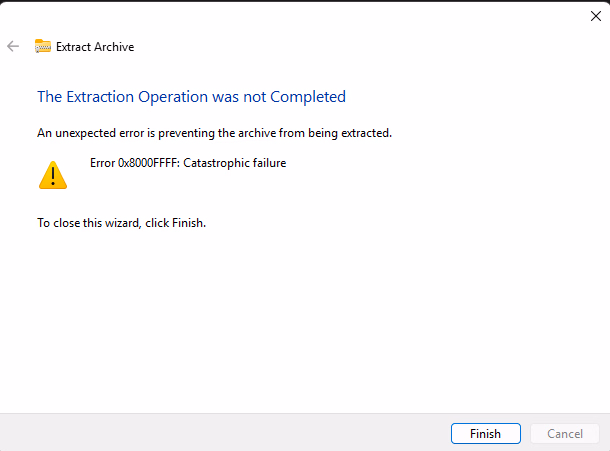
Task: Click the back arrow in the wizard header
Action: (13, 46)
